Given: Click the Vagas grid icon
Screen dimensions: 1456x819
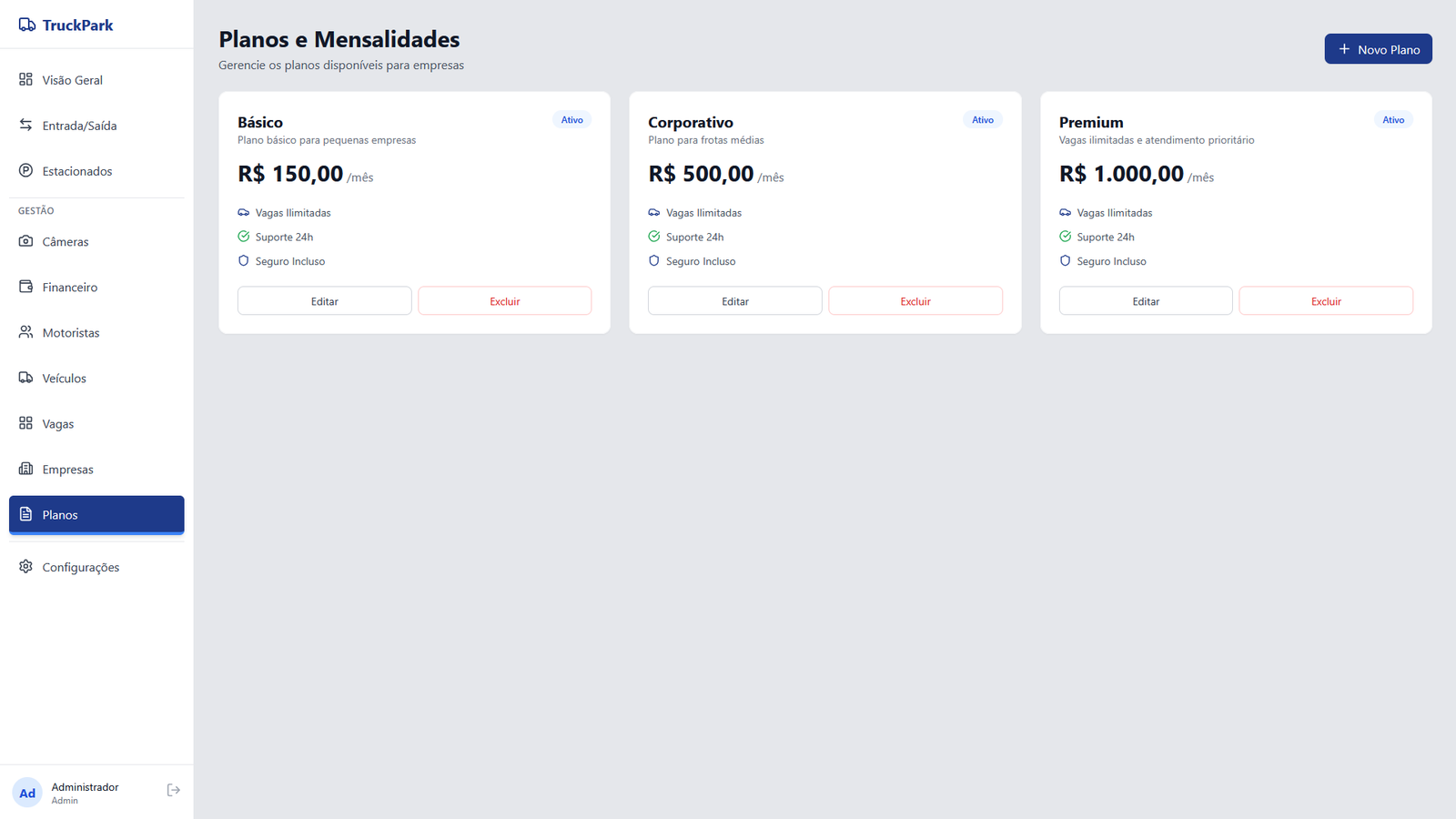Looking at the screenshot, I should [x=25, y=423].
